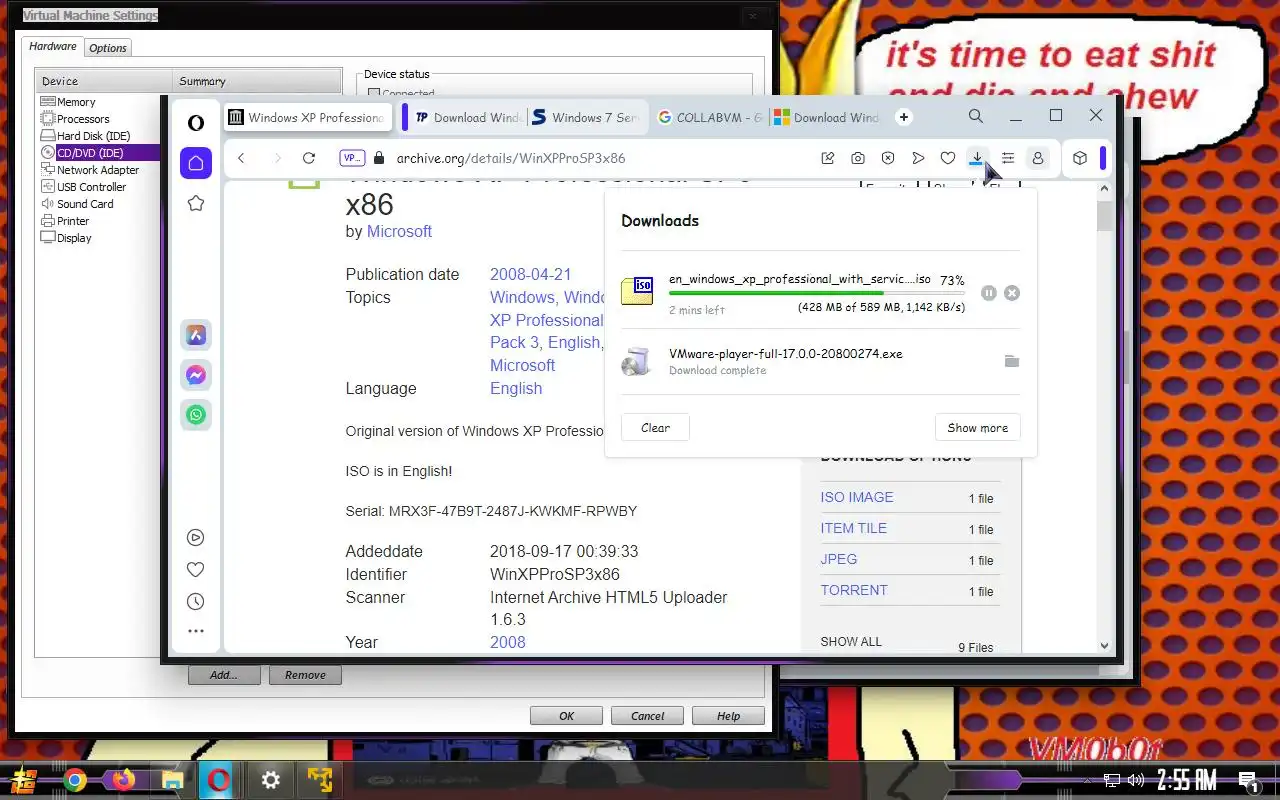Screen dimensions: 1280x800
Task: Open the Opera menu logo
Action: 196,122
